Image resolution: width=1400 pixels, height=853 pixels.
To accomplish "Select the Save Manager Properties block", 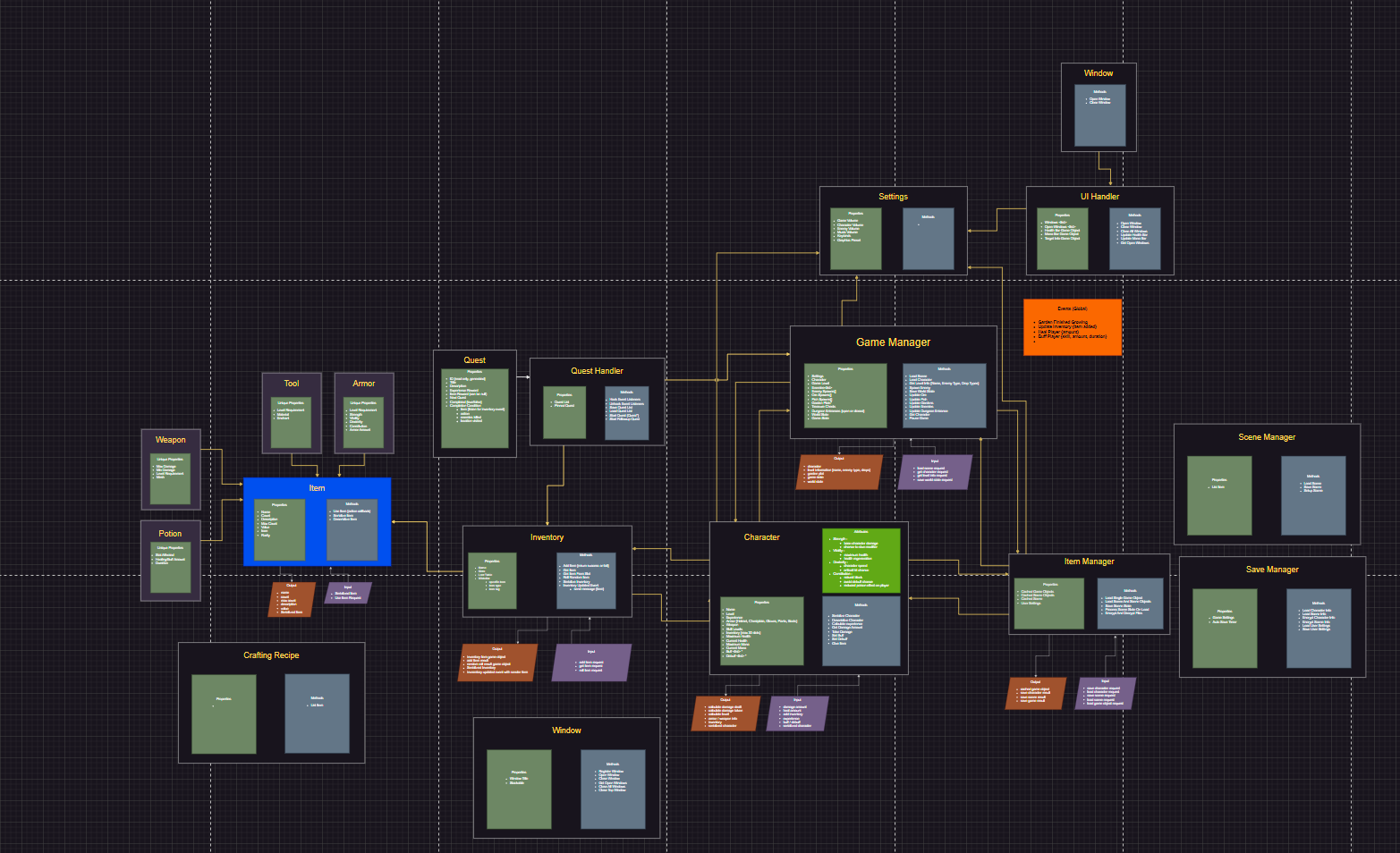I will point(1224,628).
